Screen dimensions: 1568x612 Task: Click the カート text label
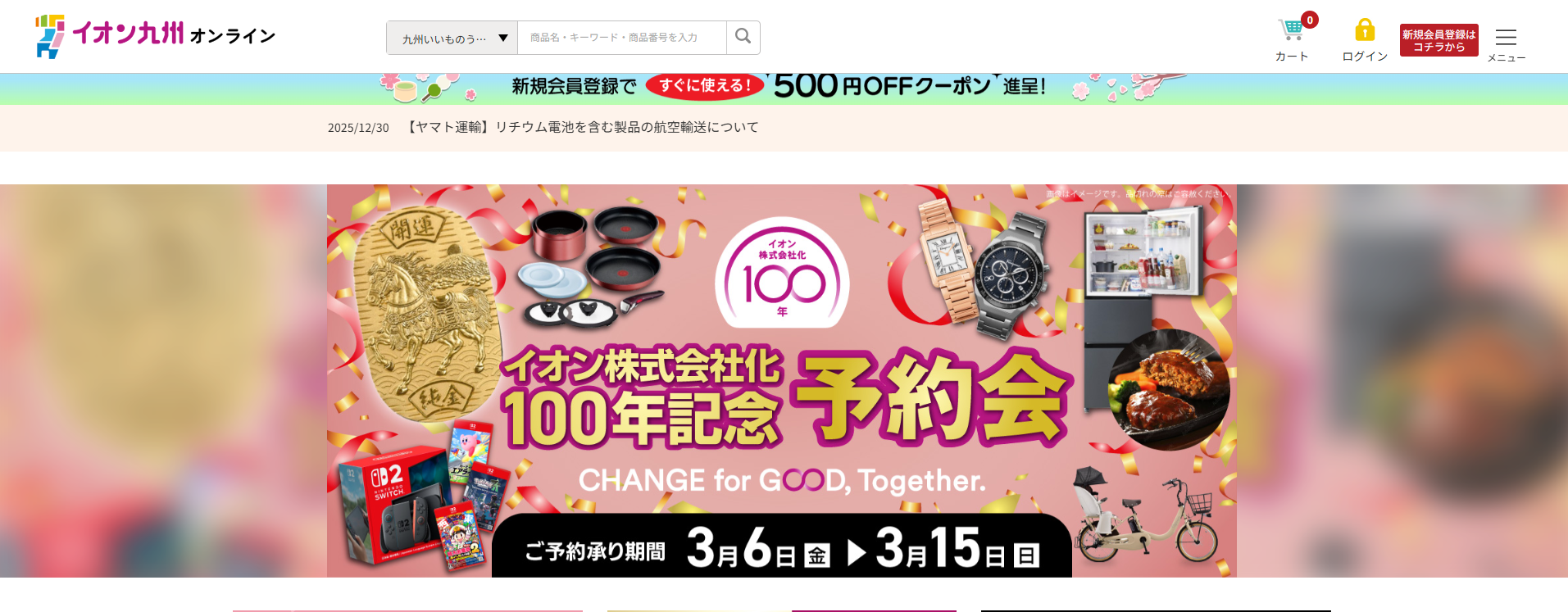(1292, 56)
